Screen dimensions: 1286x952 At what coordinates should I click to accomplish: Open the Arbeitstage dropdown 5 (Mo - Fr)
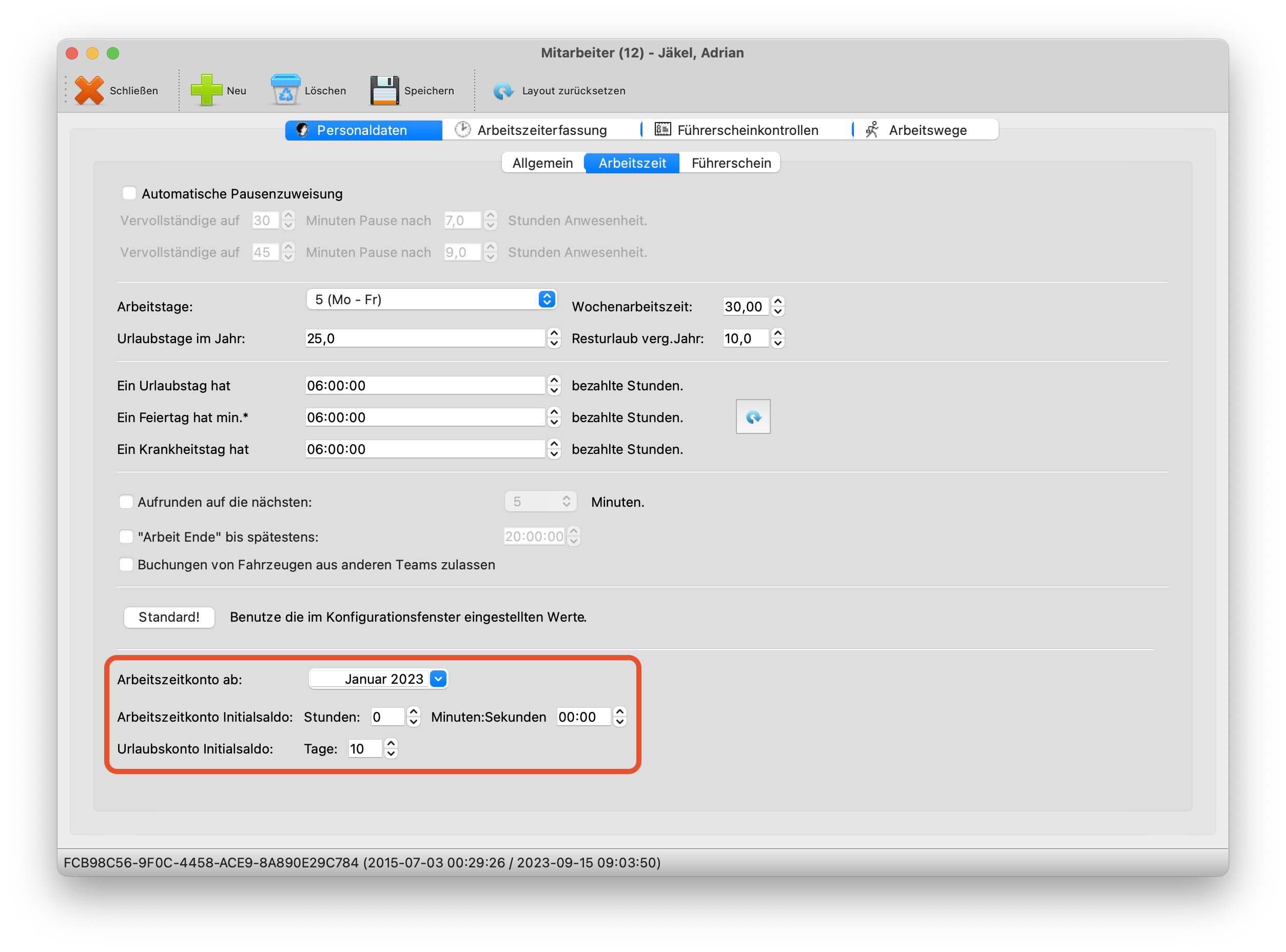point(431,300)
